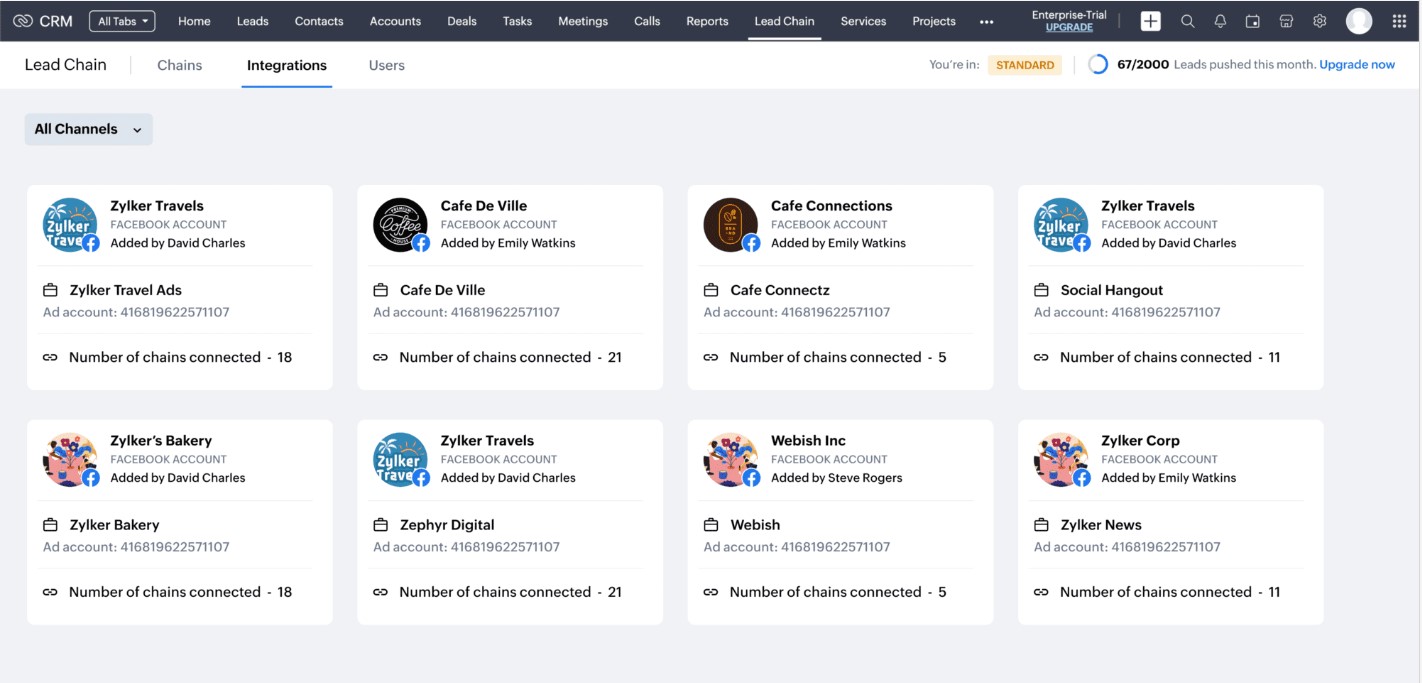Open the All Tabs dropdown
Image resolution: width=1422 pixels, height=683 pixels.
pos(122,21)
